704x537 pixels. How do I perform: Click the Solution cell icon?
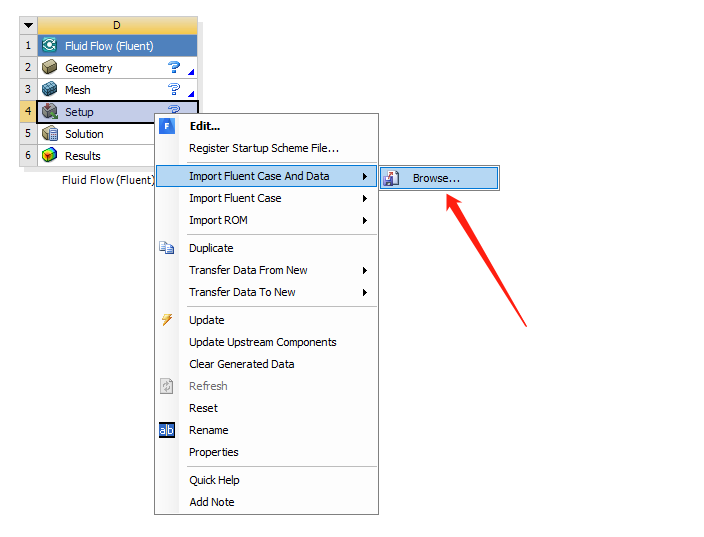pos(50,134)
